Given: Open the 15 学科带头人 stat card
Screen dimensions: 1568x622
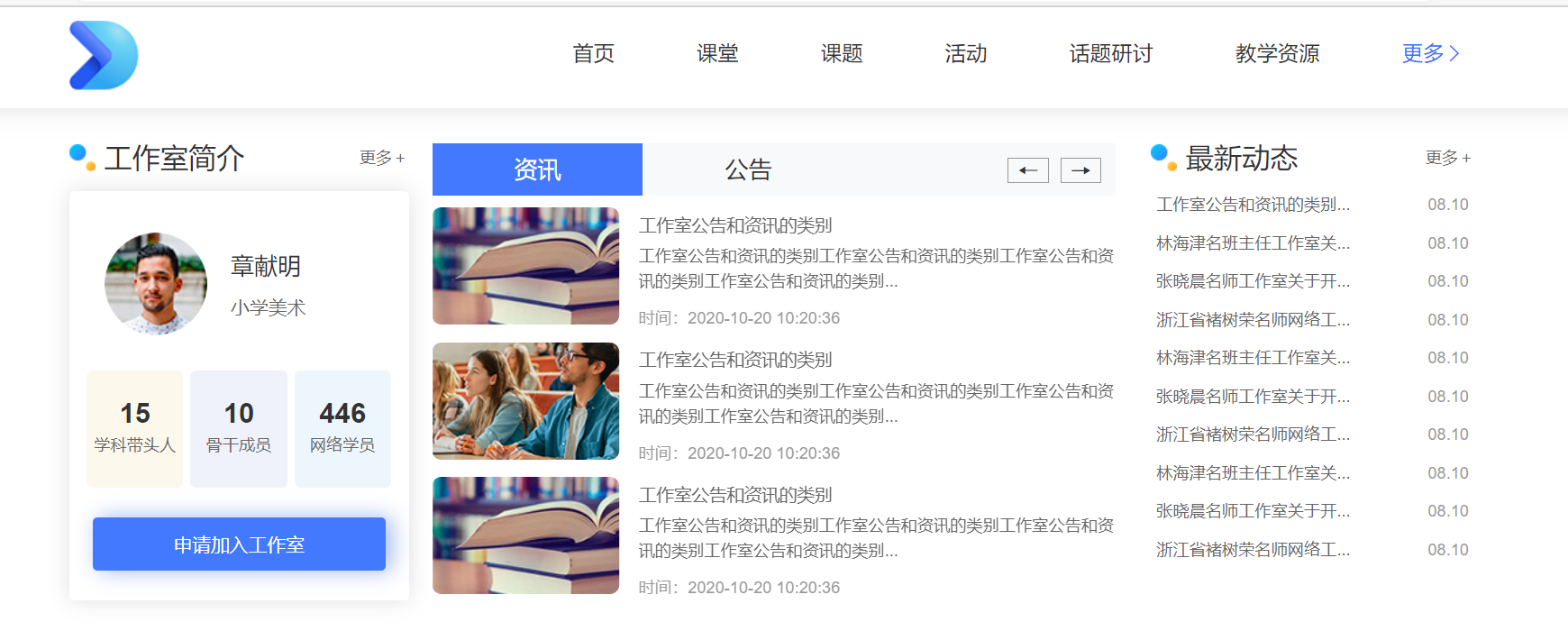Looking at the screenshot, I should [x=135, y=428].
